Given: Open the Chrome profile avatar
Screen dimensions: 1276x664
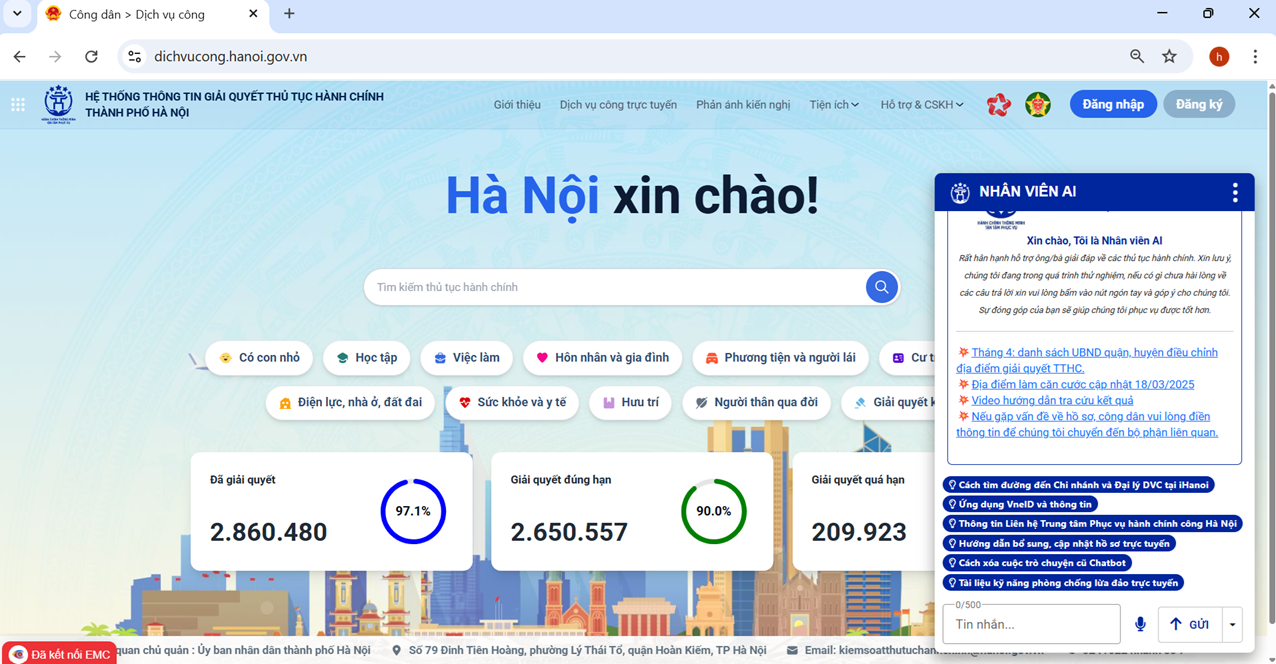Looking at the screenshot, I should 1219,57.
